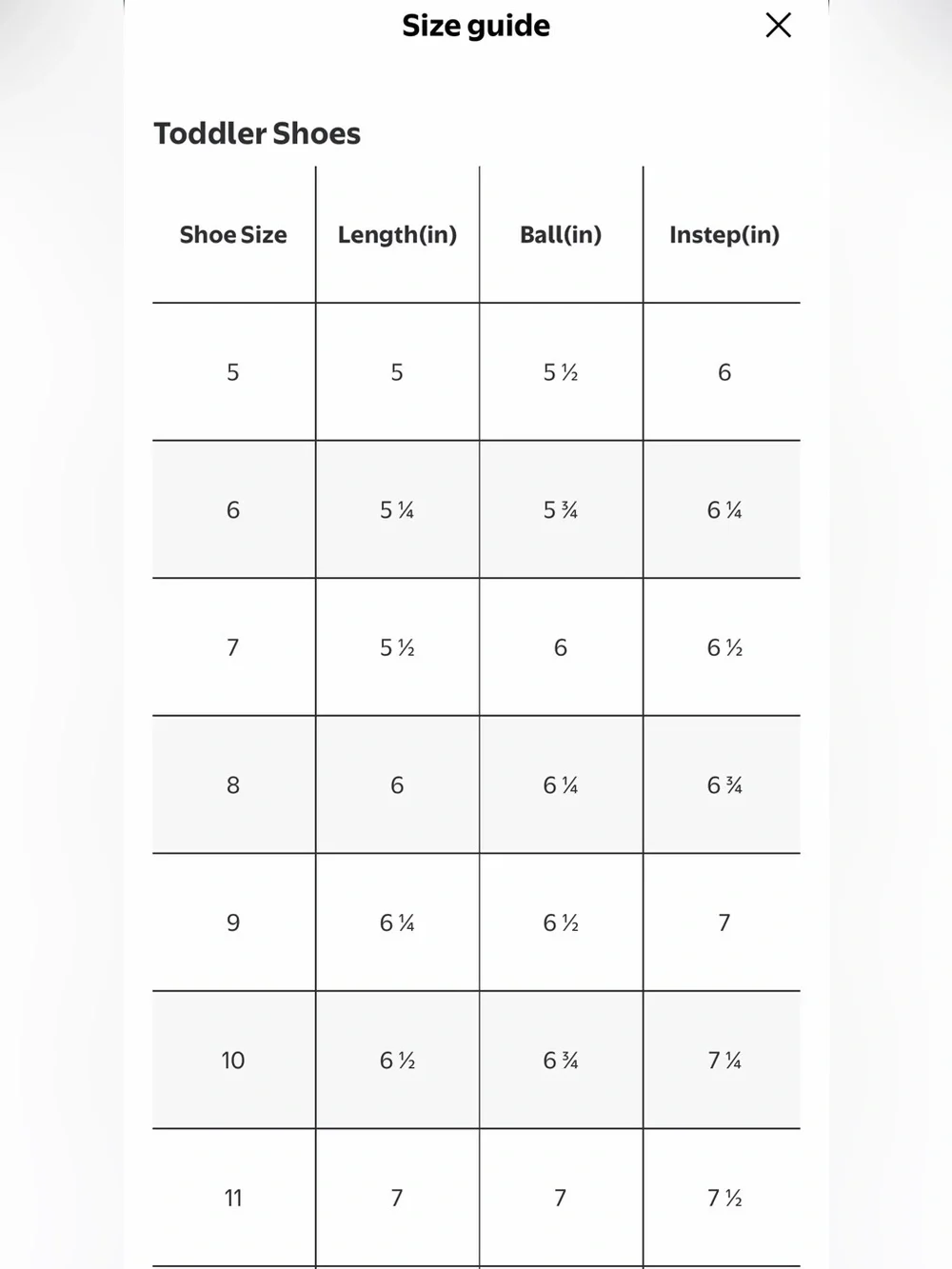
Task: Click the 5 ½ ball value for size 5
Action: pyautogui.click(x=561, y=372)
